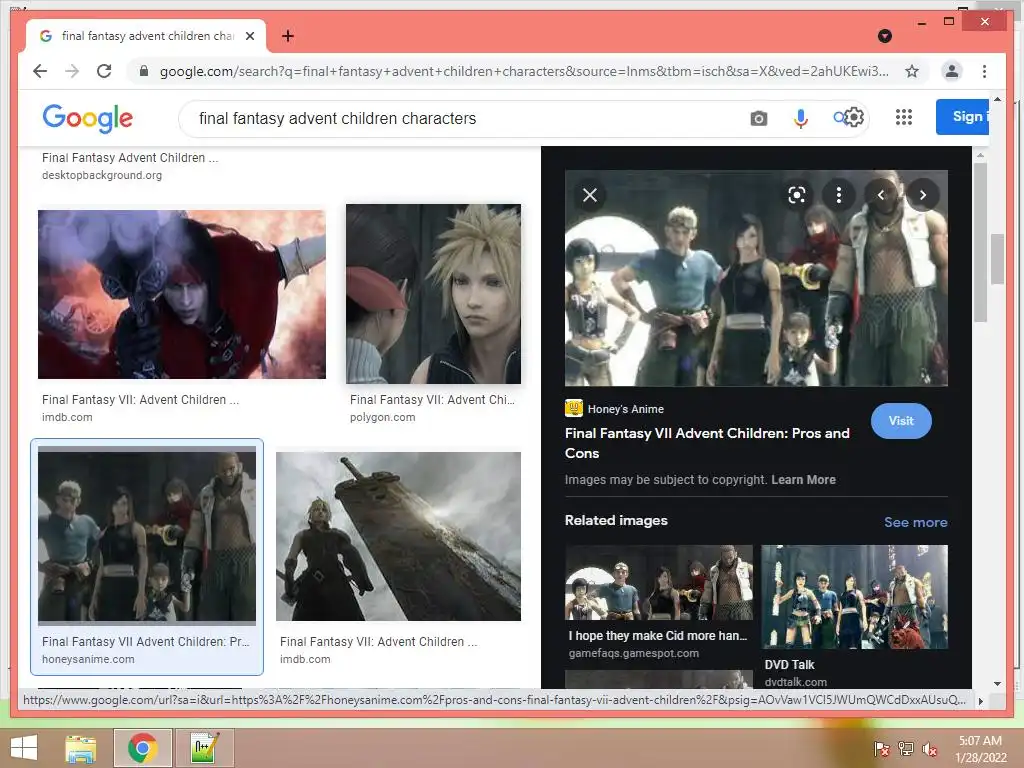Viewport: 1024px width, 768px height.
Task: Go back with the browser back arrow
Action: pyautogui.click(x=40, y=71)
